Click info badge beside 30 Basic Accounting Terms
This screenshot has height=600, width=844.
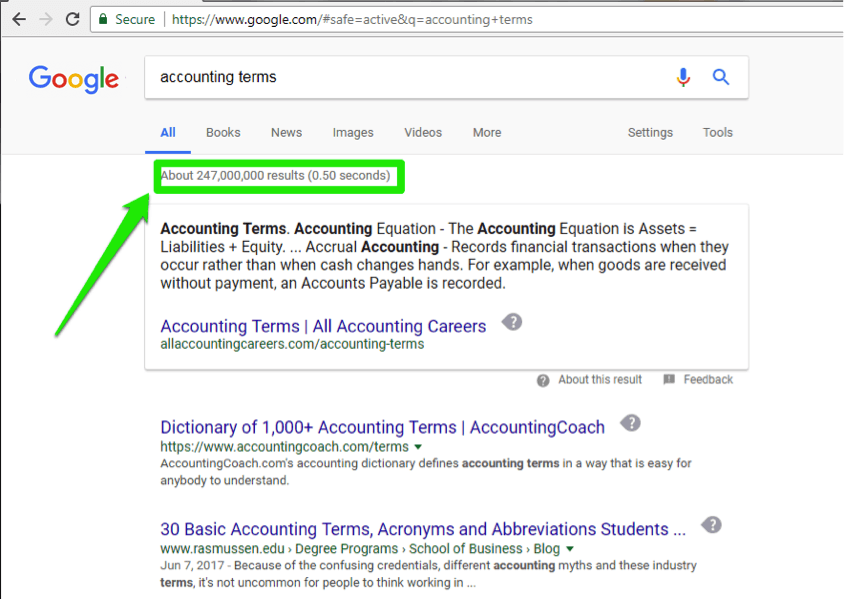tap(710, 525)
